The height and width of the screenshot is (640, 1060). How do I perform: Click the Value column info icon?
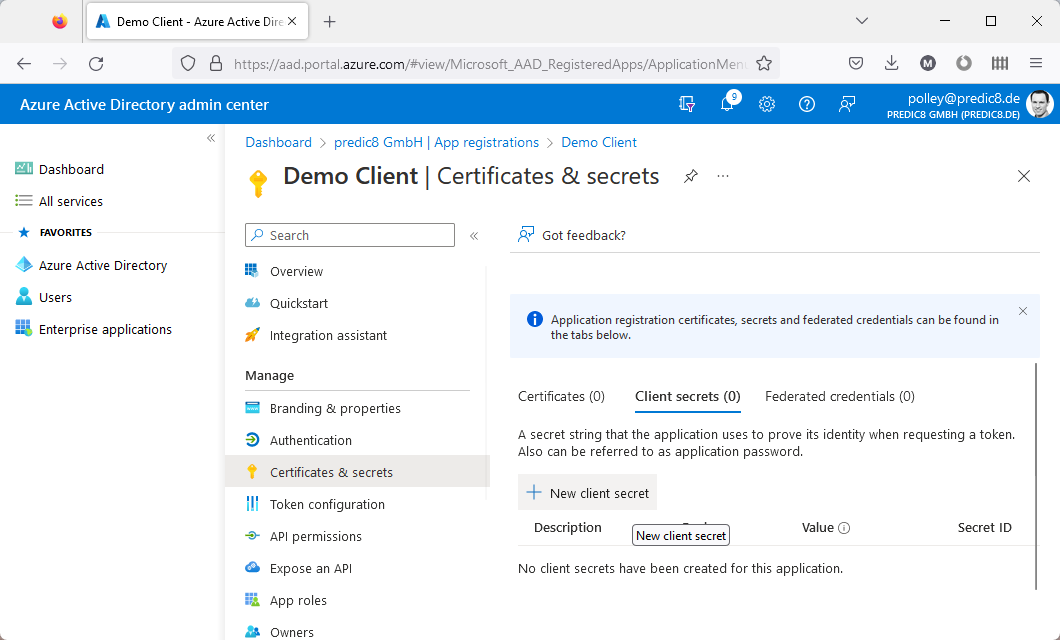(x=844, y=528)
